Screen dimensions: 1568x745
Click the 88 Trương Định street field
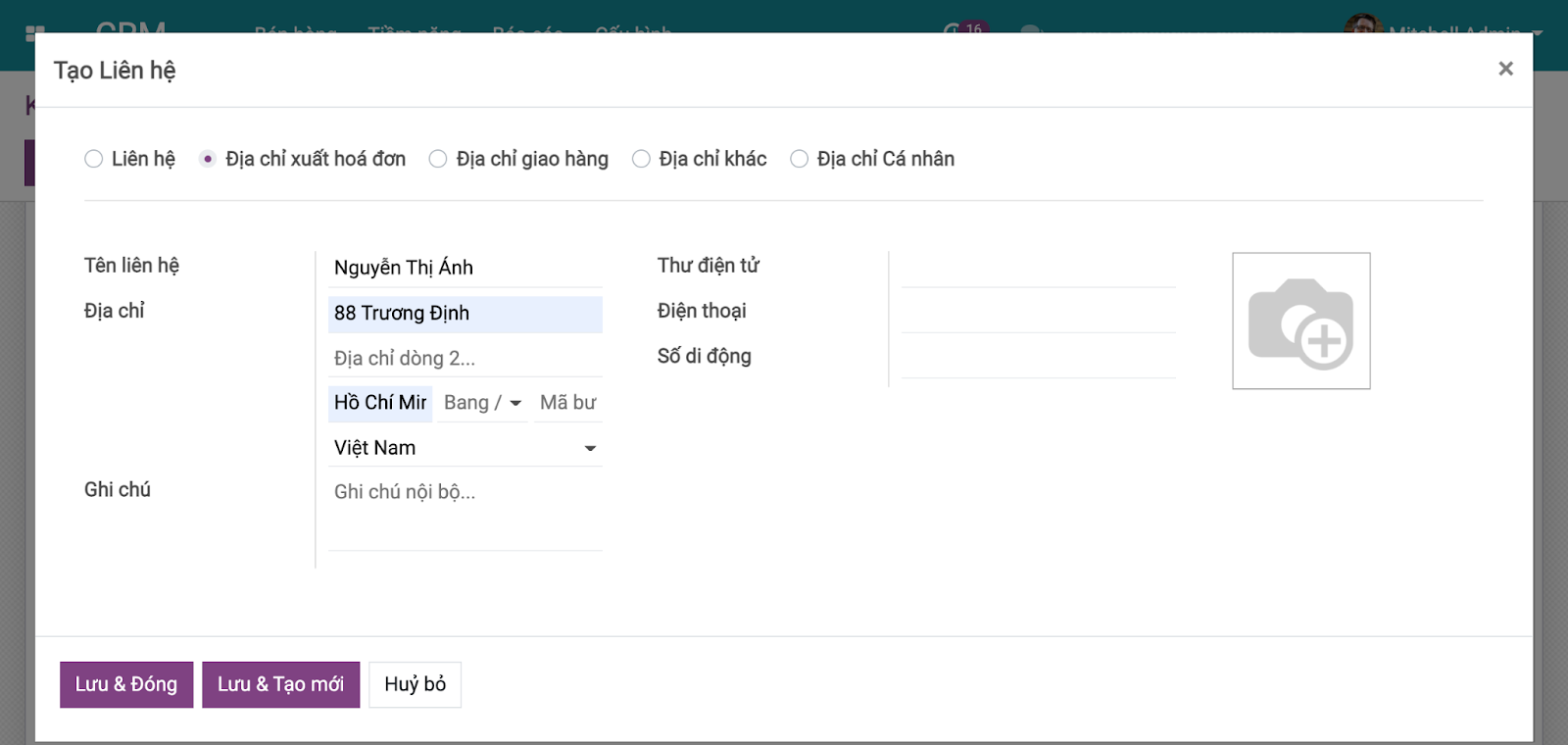(x=465, y=314)
